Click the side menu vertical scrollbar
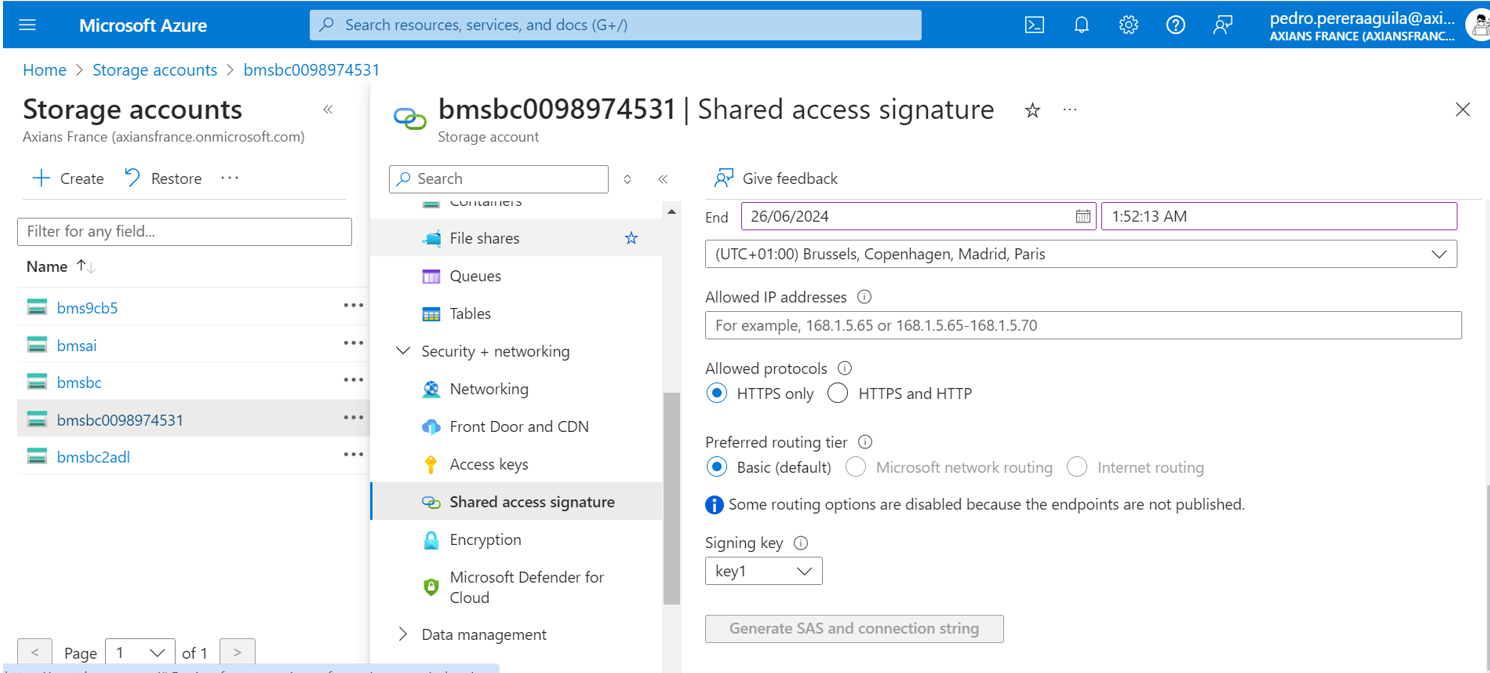Image resolution: width=1490 pixels, height=673 pixels. pyautogui.click(x=671, y=497)
